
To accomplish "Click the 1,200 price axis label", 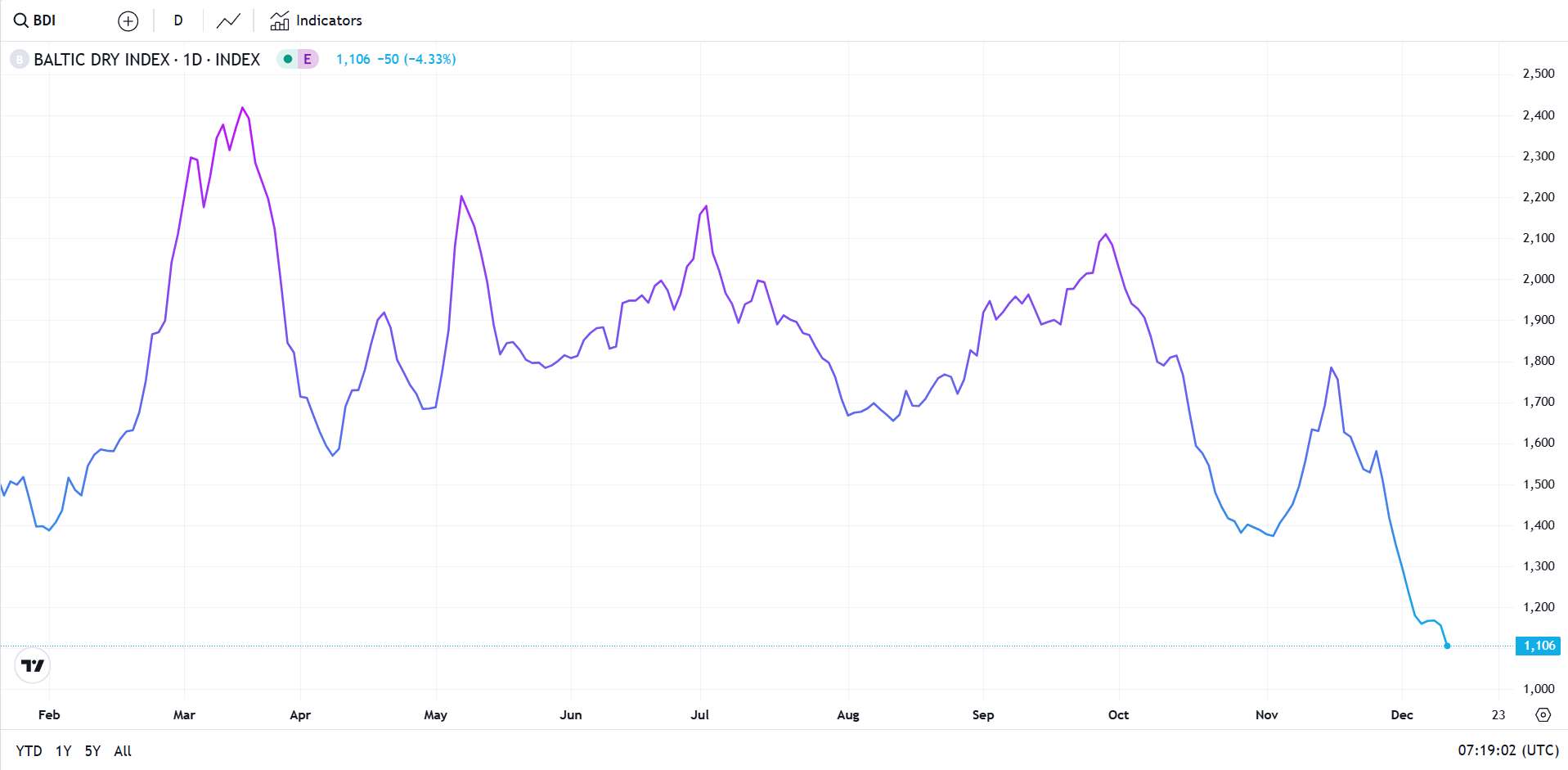I will [1539, 607].
